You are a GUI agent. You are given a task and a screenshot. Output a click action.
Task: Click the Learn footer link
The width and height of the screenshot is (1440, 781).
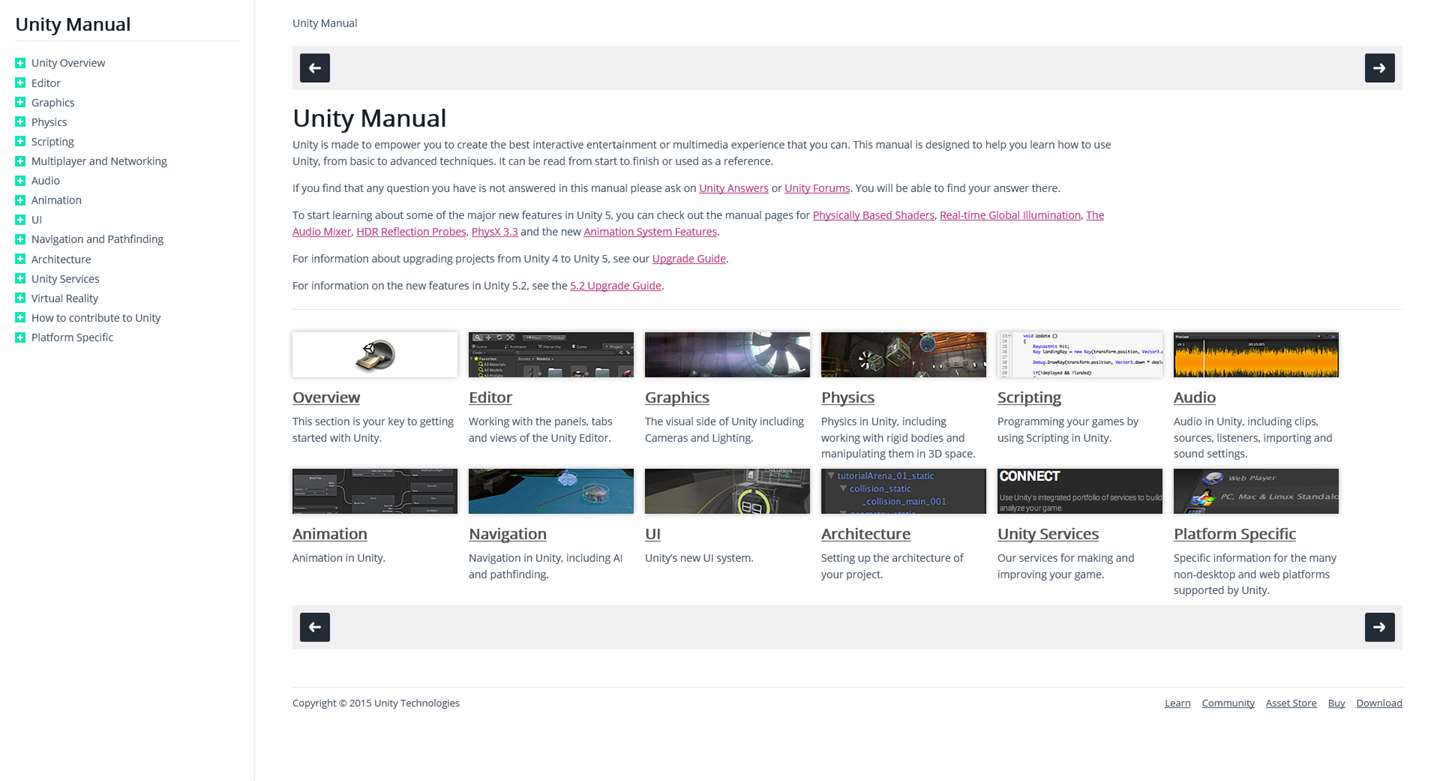[1177, 703]
